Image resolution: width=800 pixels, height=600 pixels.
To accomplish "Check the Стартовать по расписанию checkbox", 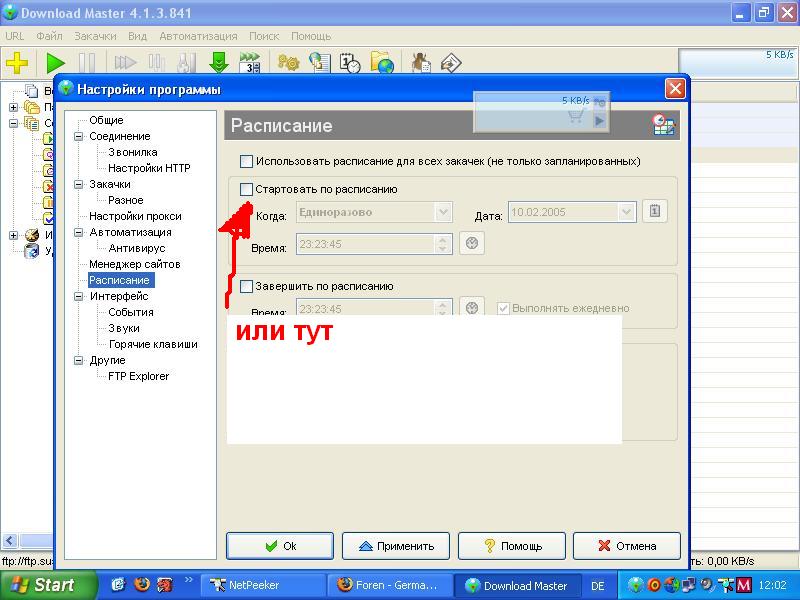I will [x=246, y=189].
